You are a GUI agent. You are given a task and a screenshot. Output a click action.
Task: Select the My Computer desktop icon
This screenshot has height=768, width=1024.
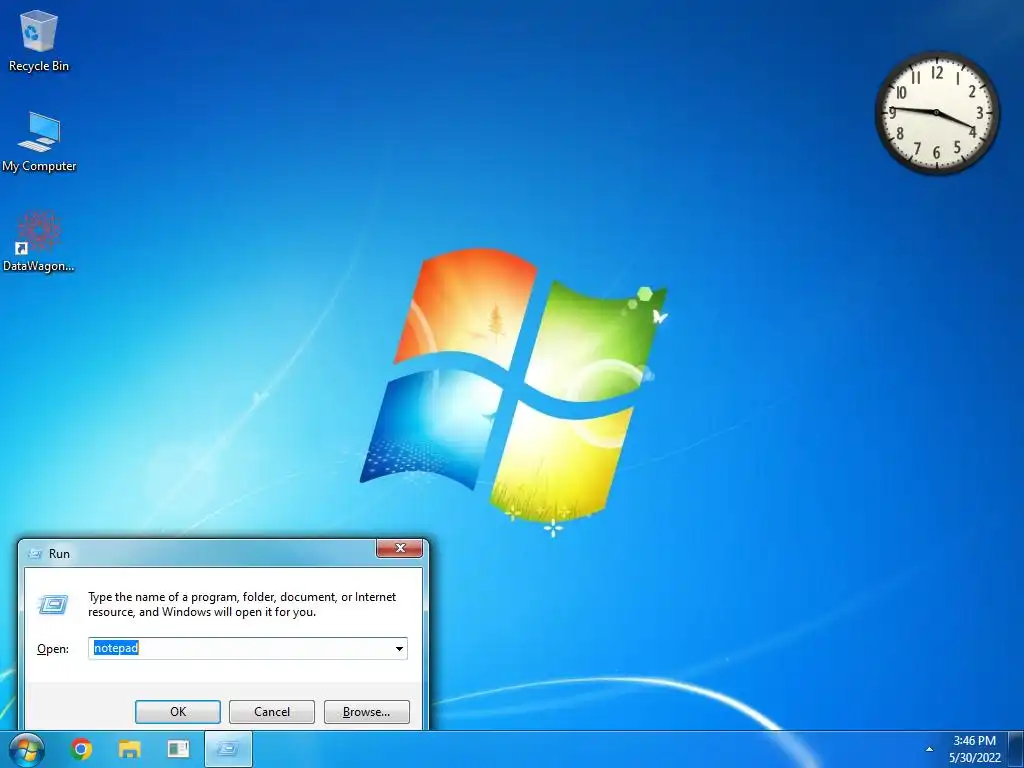click(39, 142)
